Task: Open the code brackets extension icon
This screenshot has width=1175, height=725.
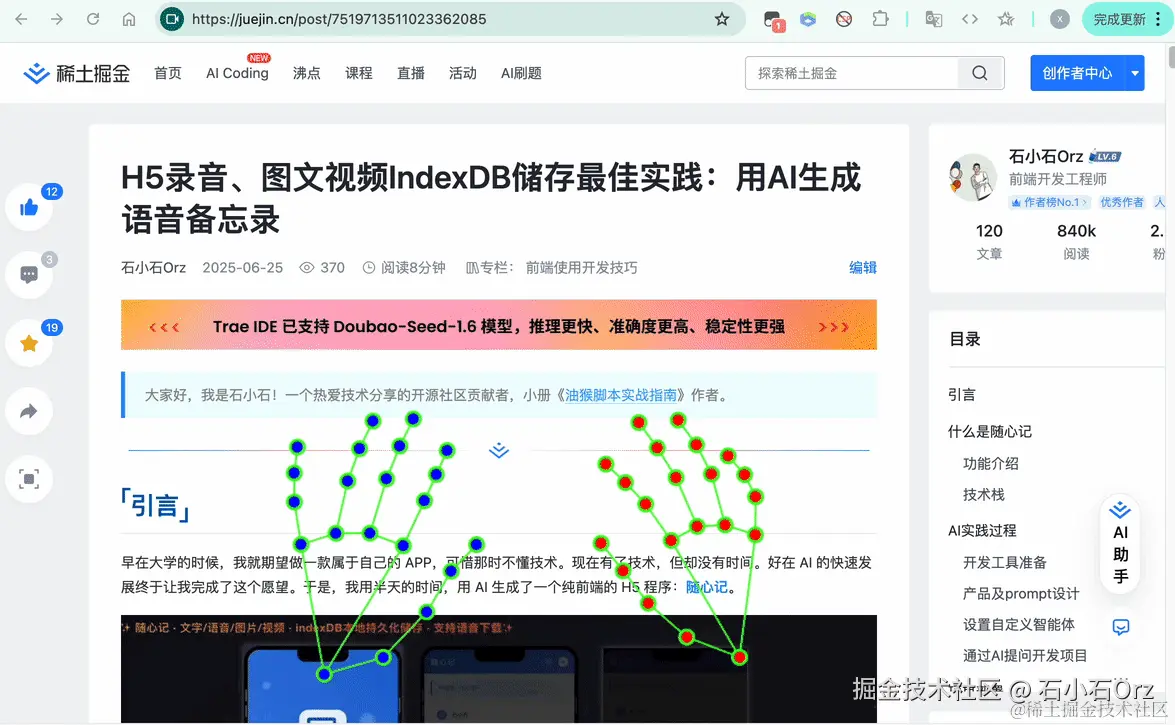Action: pos(970,19)
